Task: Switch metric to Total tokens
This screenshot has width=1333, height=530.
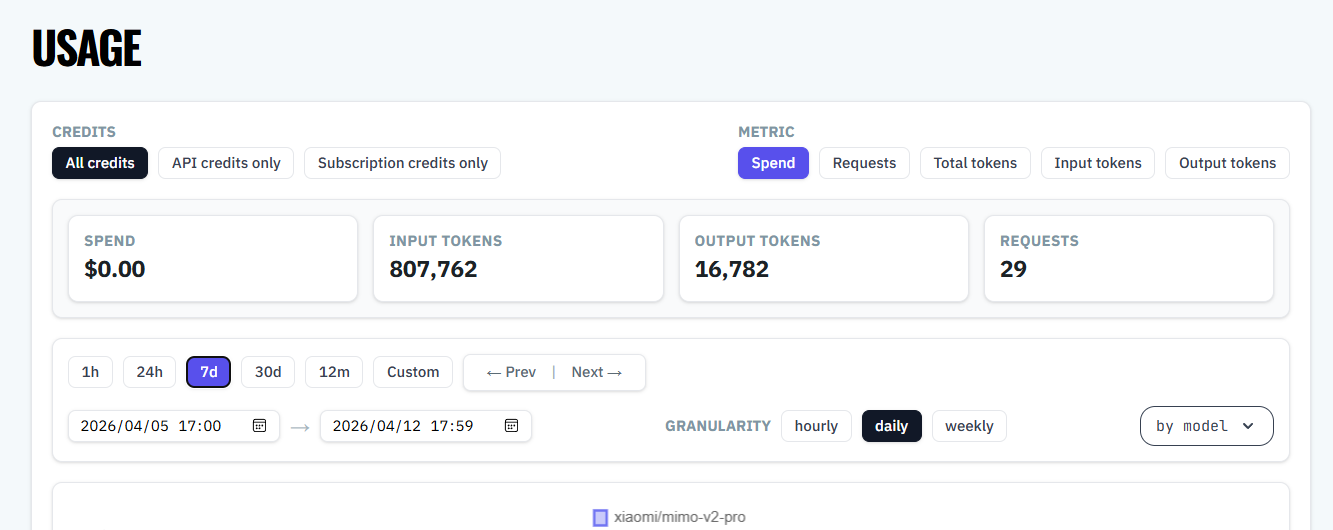Action: (x=975, y=163)
